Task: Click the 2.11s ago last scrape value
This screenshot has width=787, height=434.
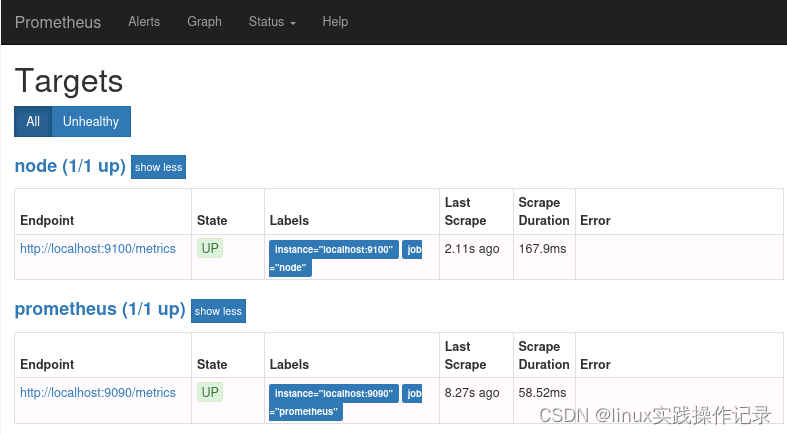Action: (472, 248)
